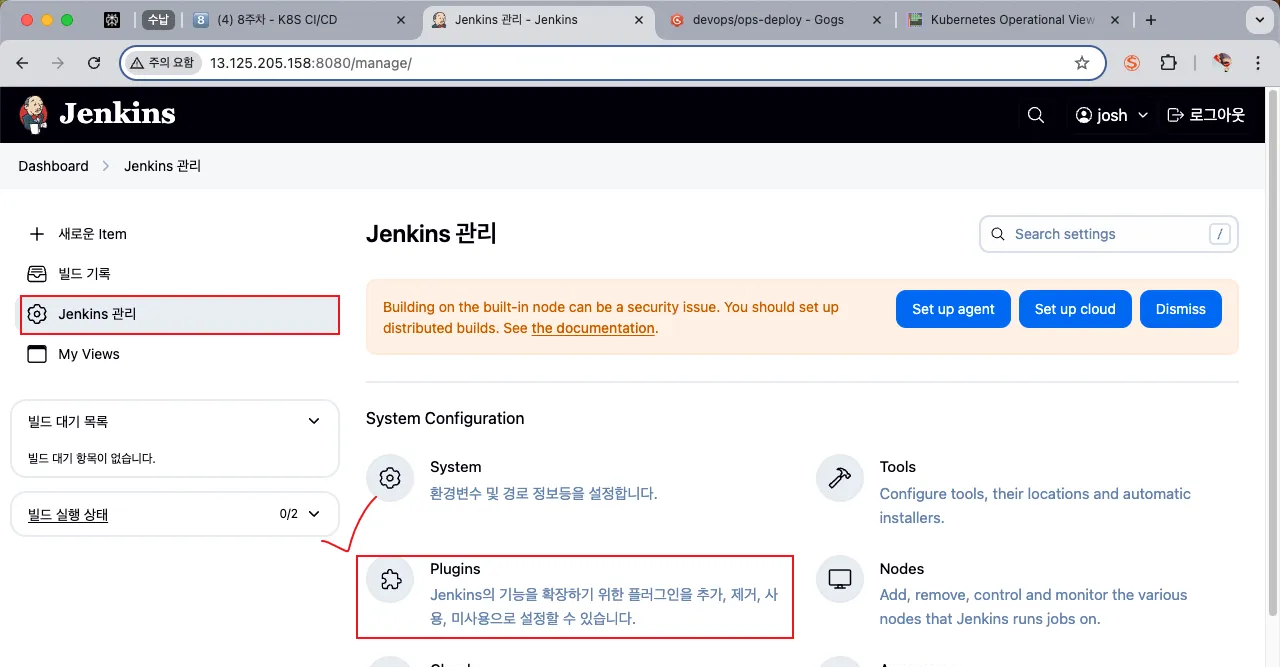Click the Plugins title
Viewport: 1280px width, 667px height.
coord(455,569)
